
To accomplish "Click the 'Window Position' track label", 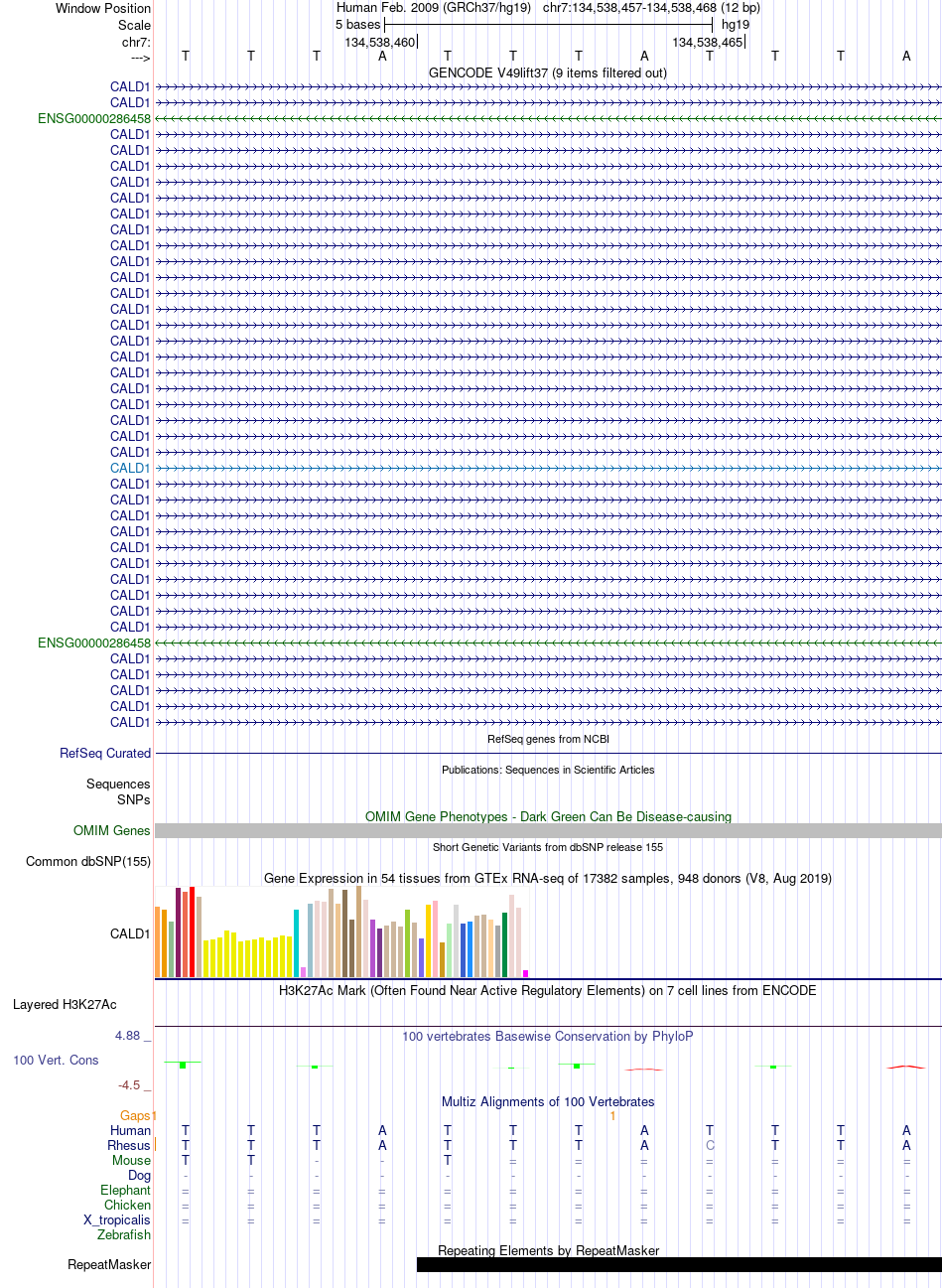I will pyautogui.click(x=103, y=8).
